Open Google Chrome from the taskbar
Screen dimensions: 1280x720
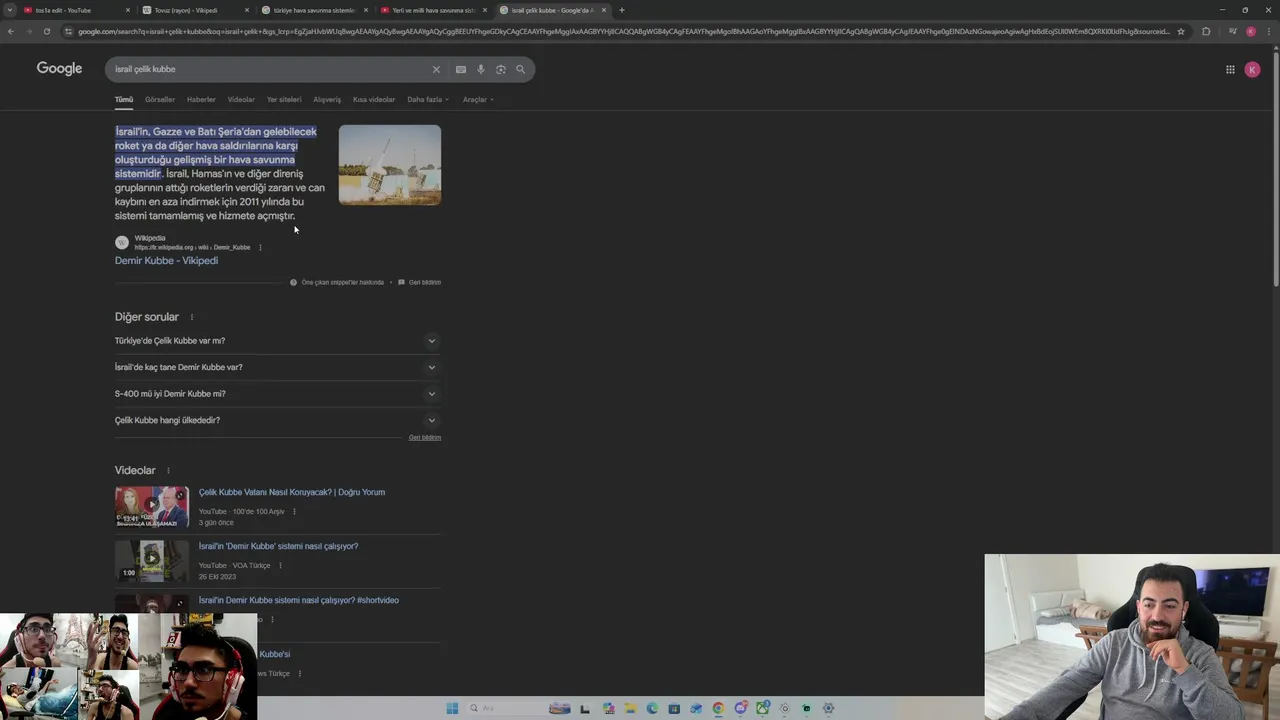(x=718, y=708)
